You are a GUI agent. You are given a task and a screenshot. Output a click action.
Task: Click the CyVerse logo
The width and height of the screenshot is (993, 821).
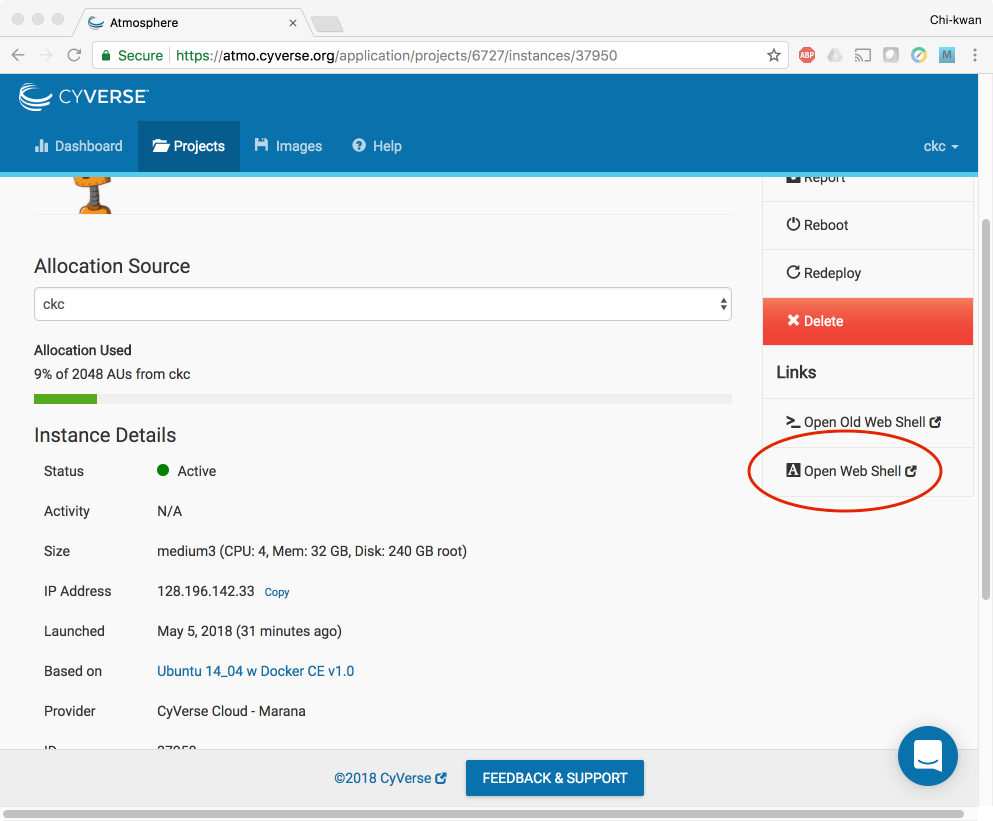pos(84,97)
